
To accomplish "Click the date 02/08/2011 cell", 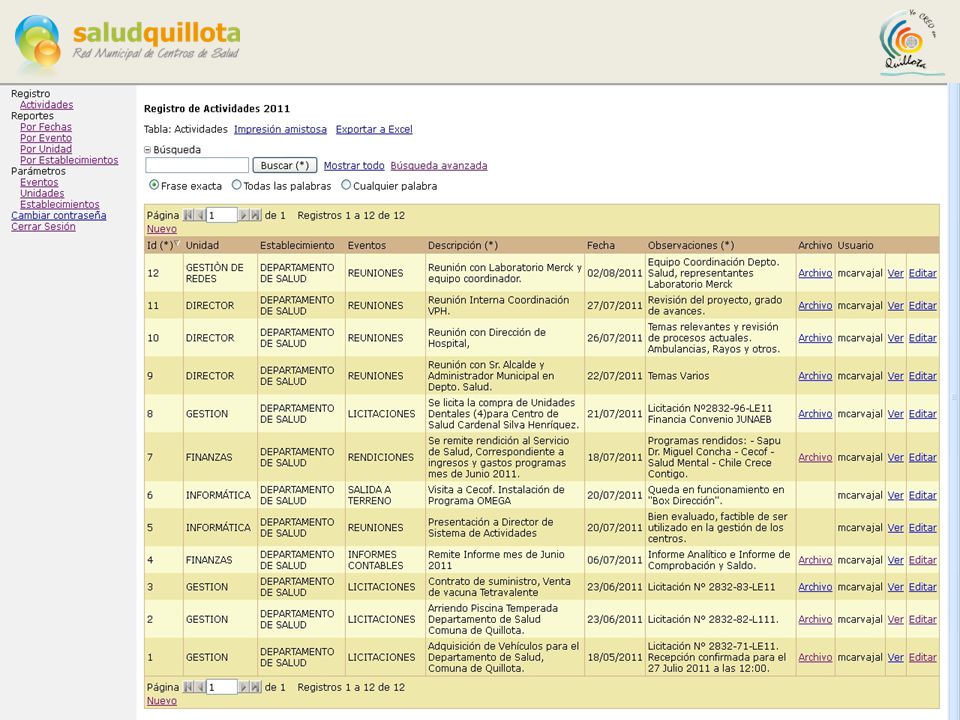I will click(x=615, y=273).
